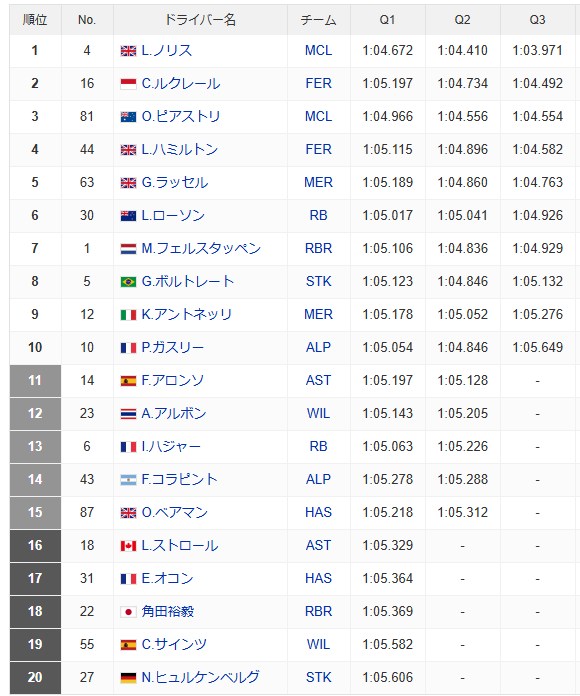580x696 pixels.
Task: Select the STK team link for N.ヒュルケンベルグ
Action: coord(318,677)
